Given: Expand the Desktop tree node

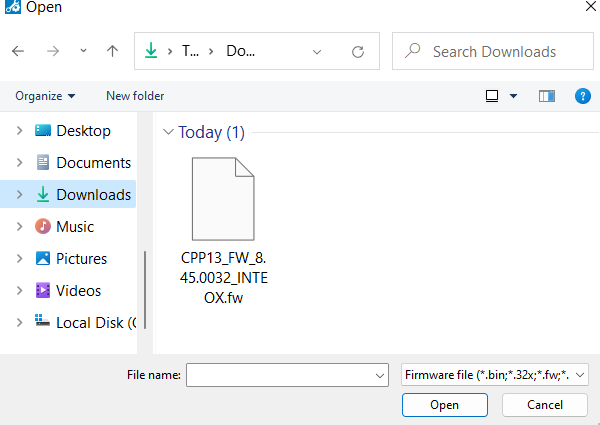Looking at the screenshot, I should (x=17, y=130).
